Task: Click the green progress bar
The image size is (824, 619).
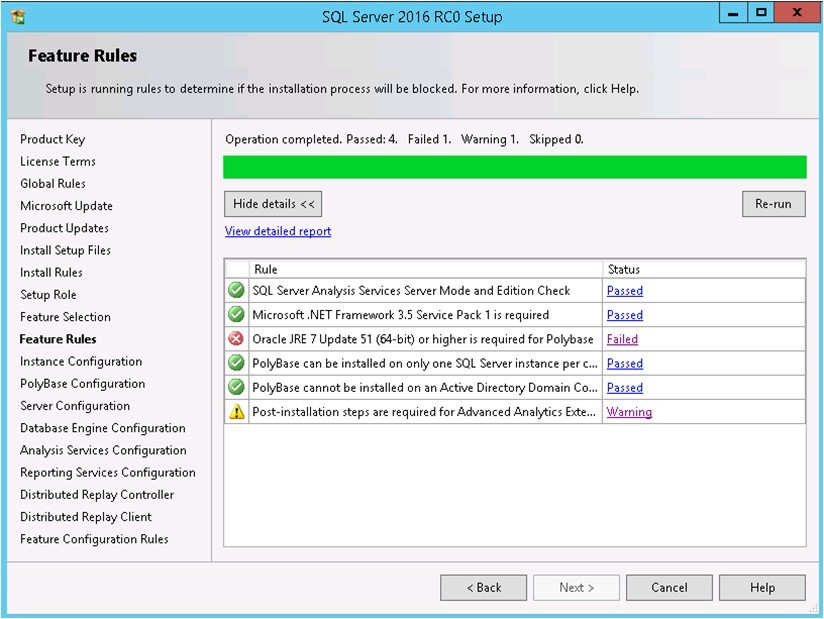Action: (x=515, y=167)
